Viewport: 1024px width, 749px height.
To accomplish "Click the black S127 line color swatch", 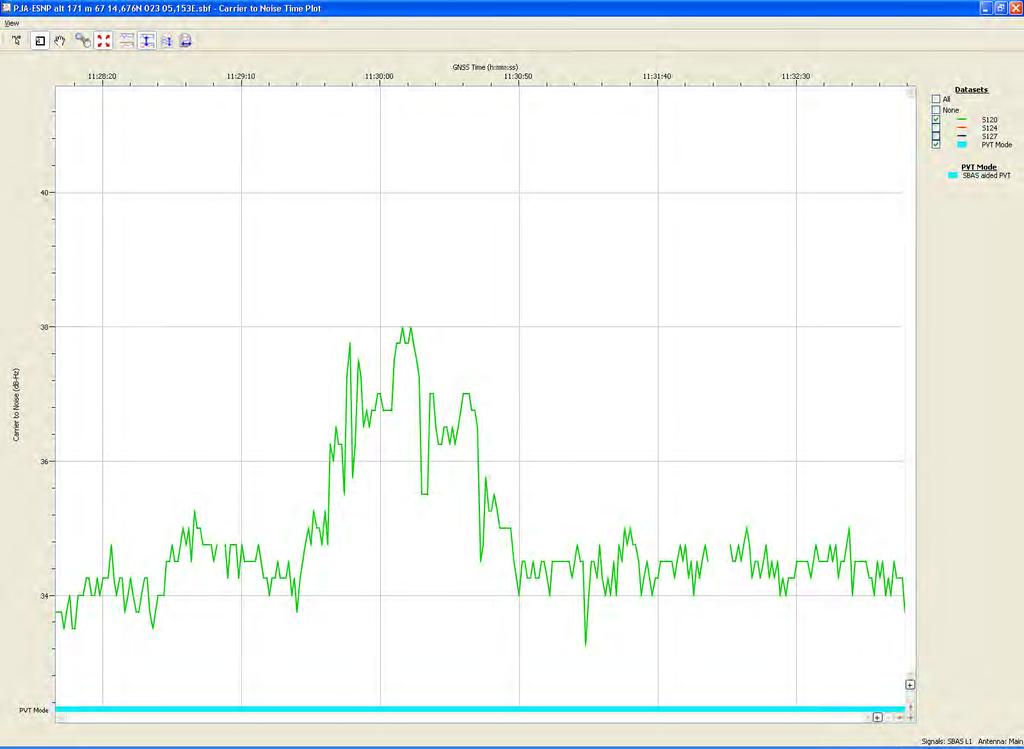I will [x=961, y=136].
